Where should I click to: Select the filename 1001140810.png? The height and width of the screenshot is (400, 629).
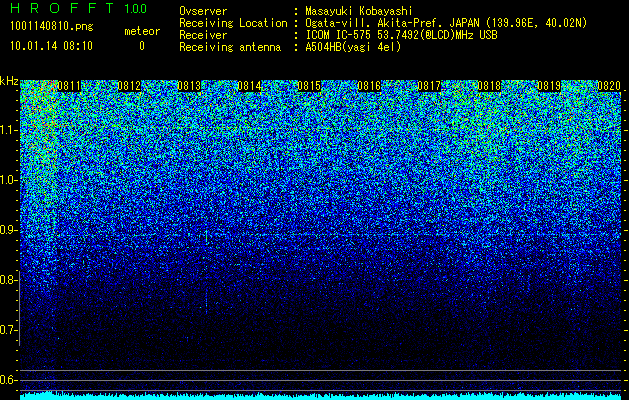click(x=52, y=26)
